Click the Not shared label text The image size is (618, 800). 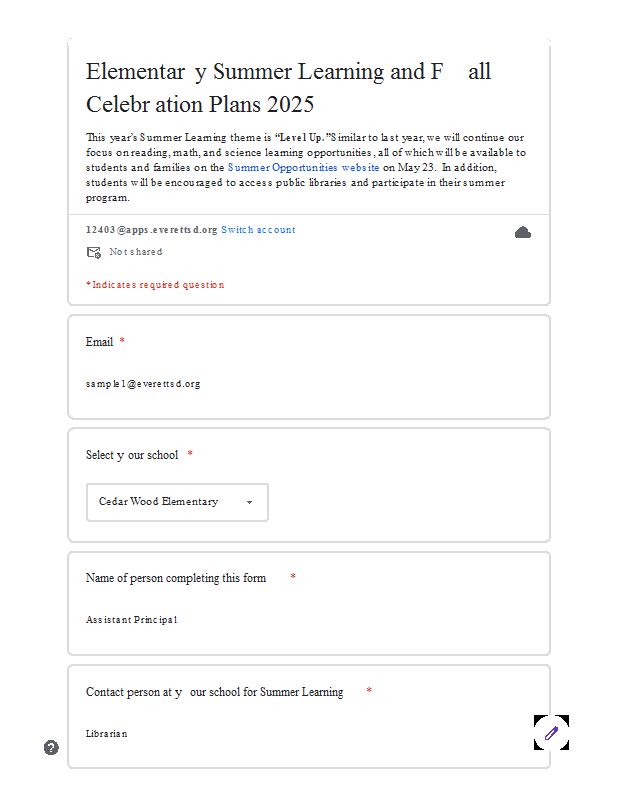tap(136, 252)
